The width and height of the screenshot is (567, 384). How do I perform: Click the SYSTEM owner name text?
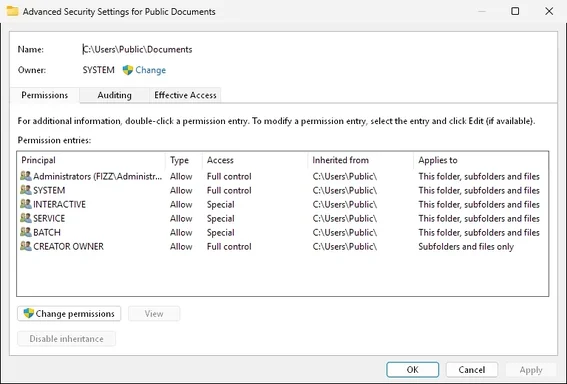pyautogui.click(x=98, y=70)
